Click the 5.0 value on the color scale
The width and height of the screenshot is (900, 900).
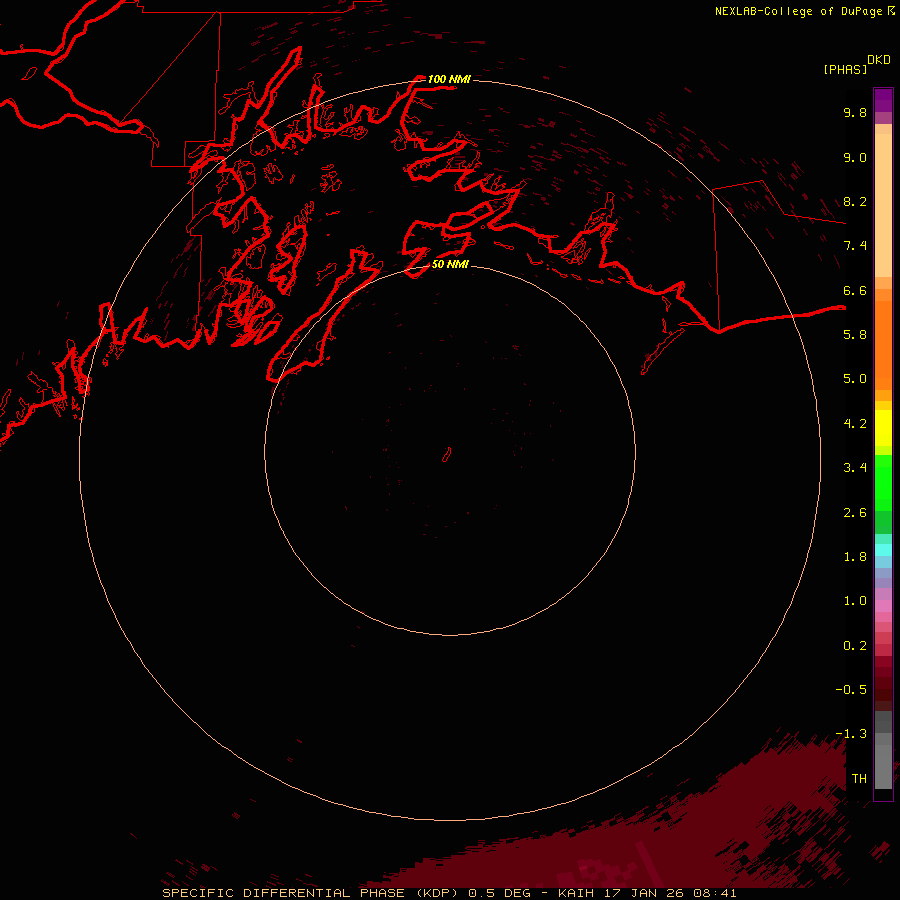[x=855, y=379]
